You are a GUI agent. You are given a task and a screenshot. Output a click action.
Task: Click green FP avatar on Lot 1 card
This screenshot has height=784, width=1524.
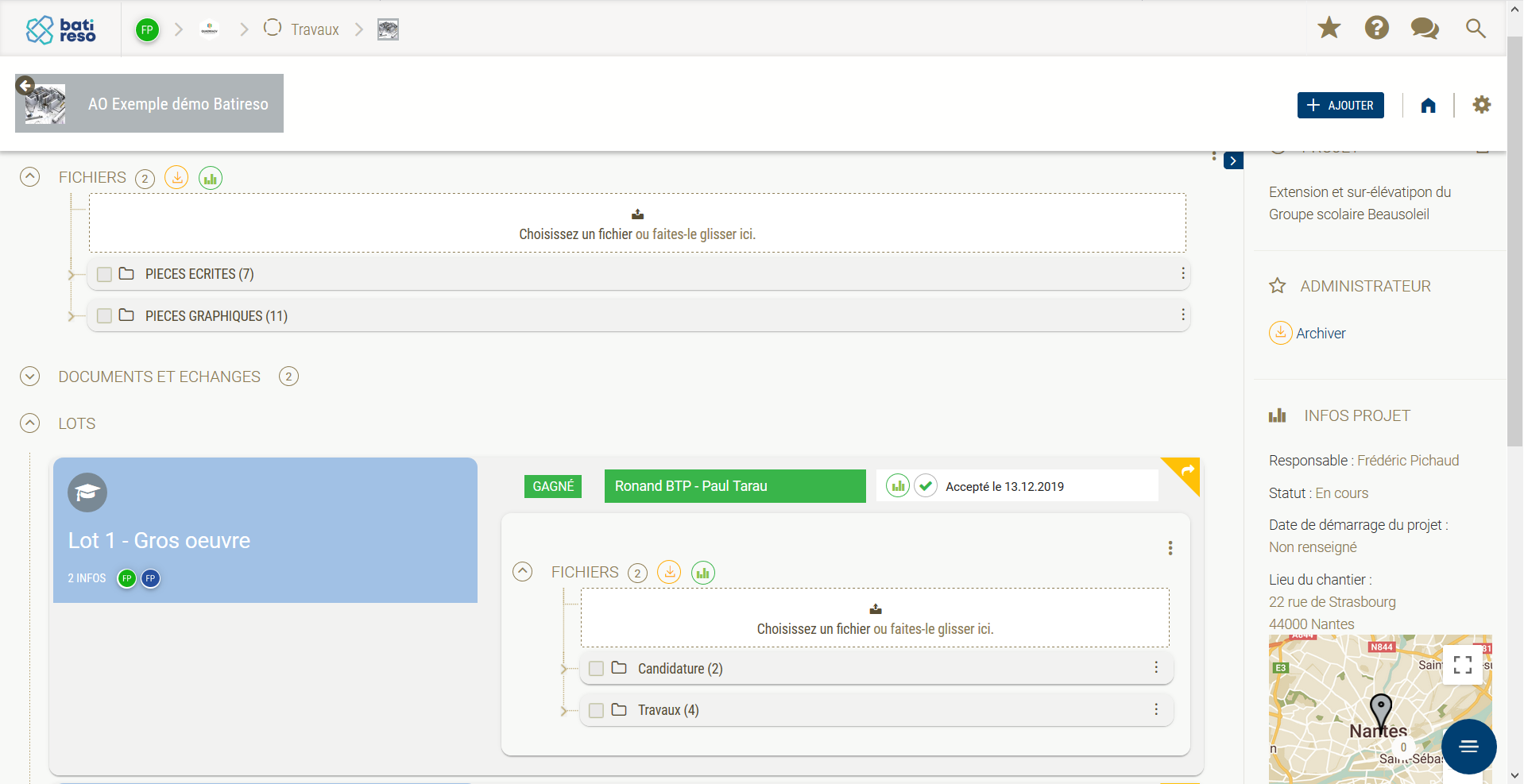coord(127,578)
